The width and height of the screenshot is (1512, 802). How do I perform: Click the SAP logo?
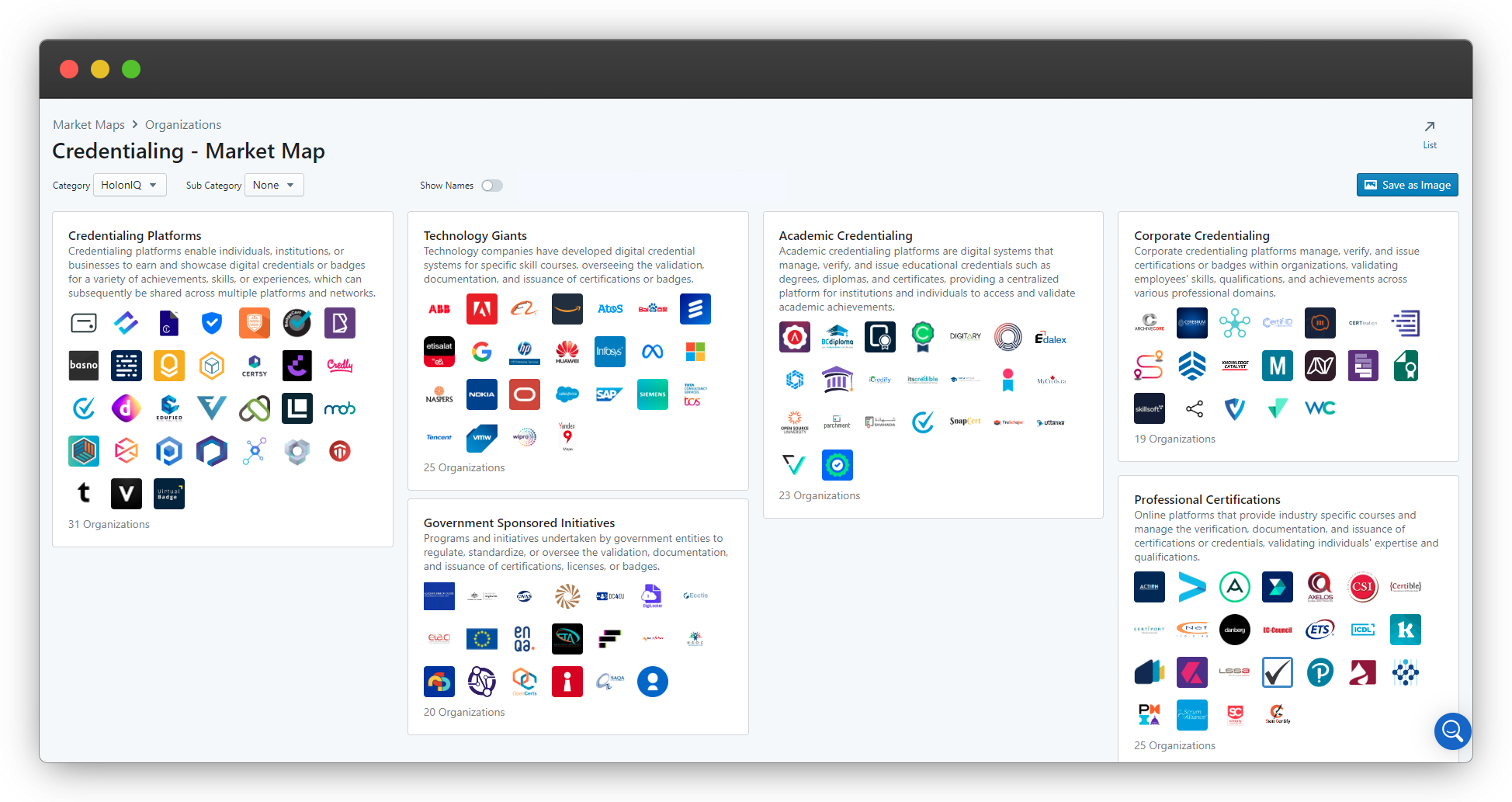coord(610,394)
